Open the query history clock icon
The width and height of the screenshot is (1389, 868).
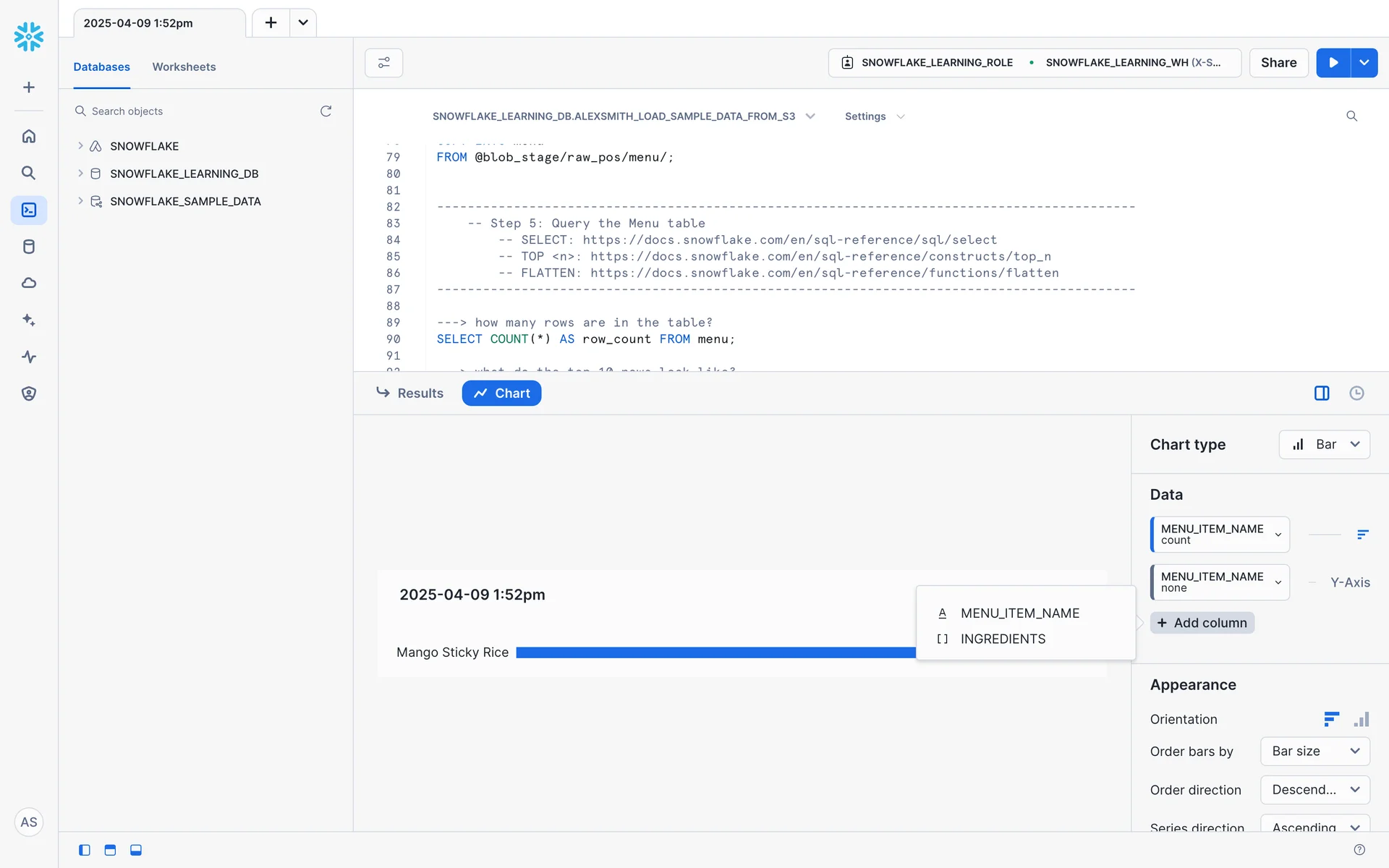click(x=1356, y=393)
